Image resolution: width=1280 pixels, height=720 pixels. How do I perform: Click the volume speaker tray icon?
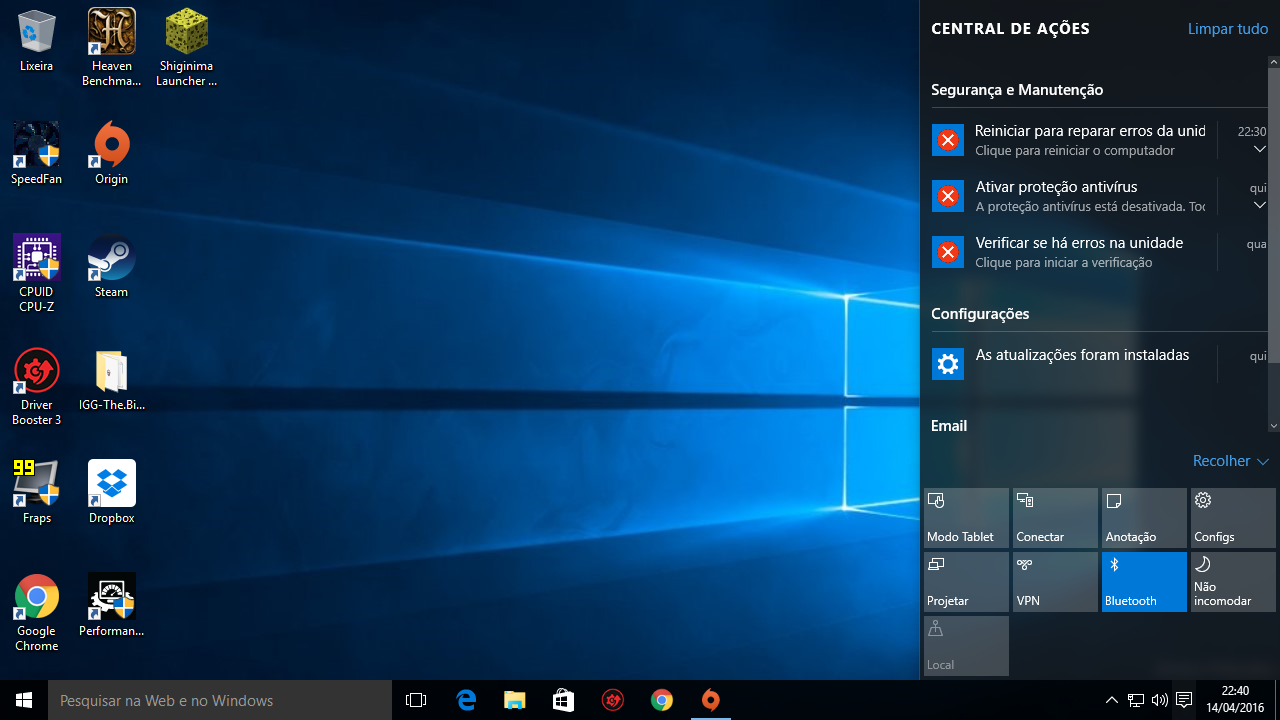(1160, 700)
